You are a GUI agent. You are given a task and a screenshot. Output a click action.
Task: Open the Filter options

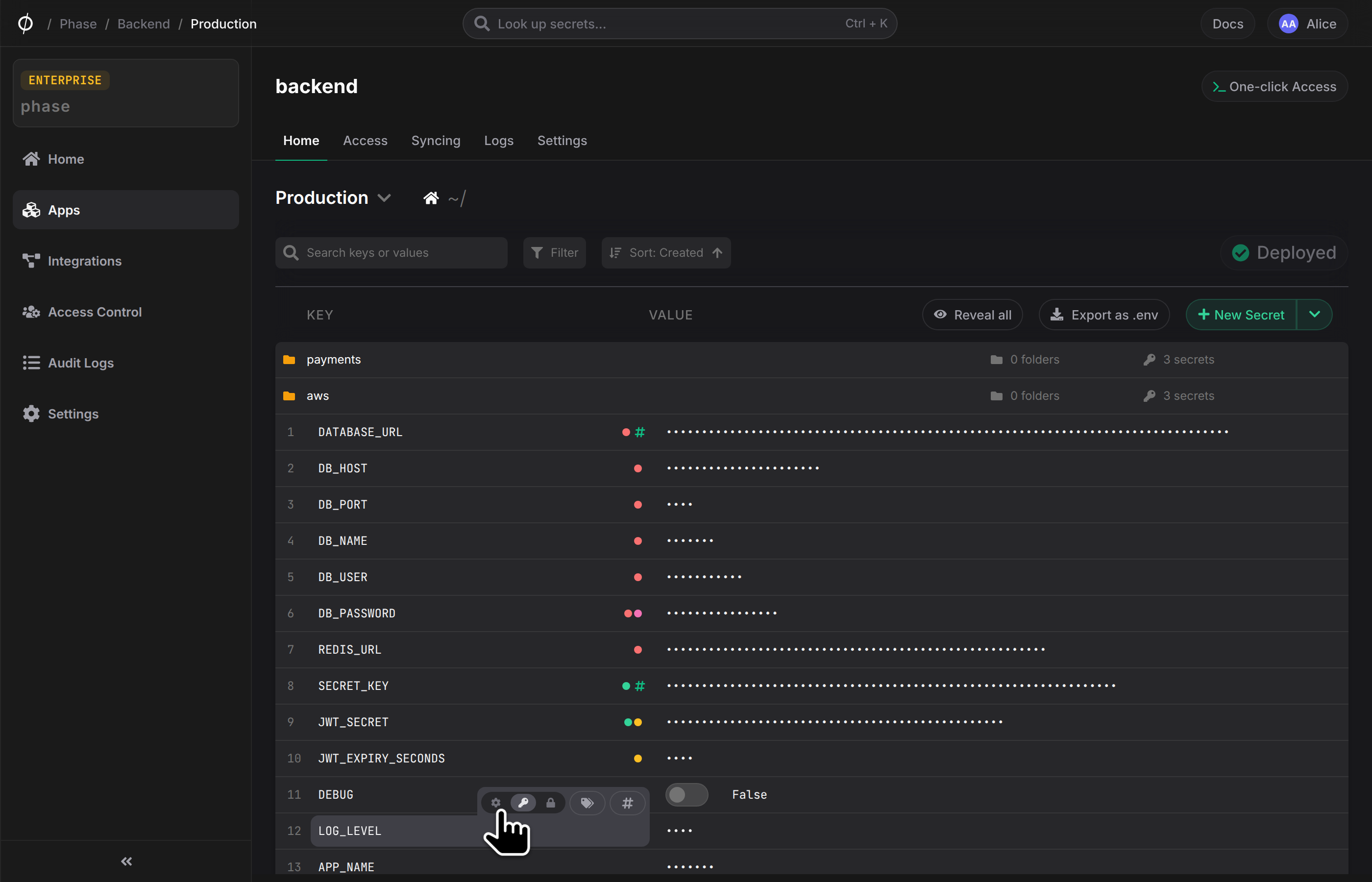(x=554, y=252)
